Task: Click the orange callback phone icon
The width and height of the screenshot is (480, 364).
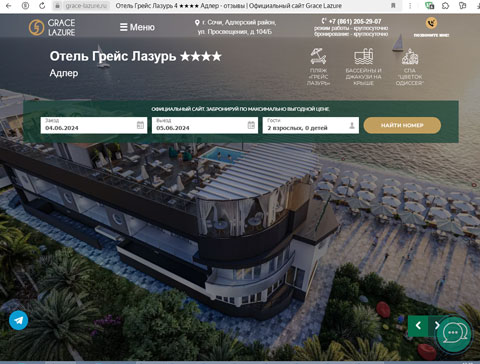Action: [431, 23]
